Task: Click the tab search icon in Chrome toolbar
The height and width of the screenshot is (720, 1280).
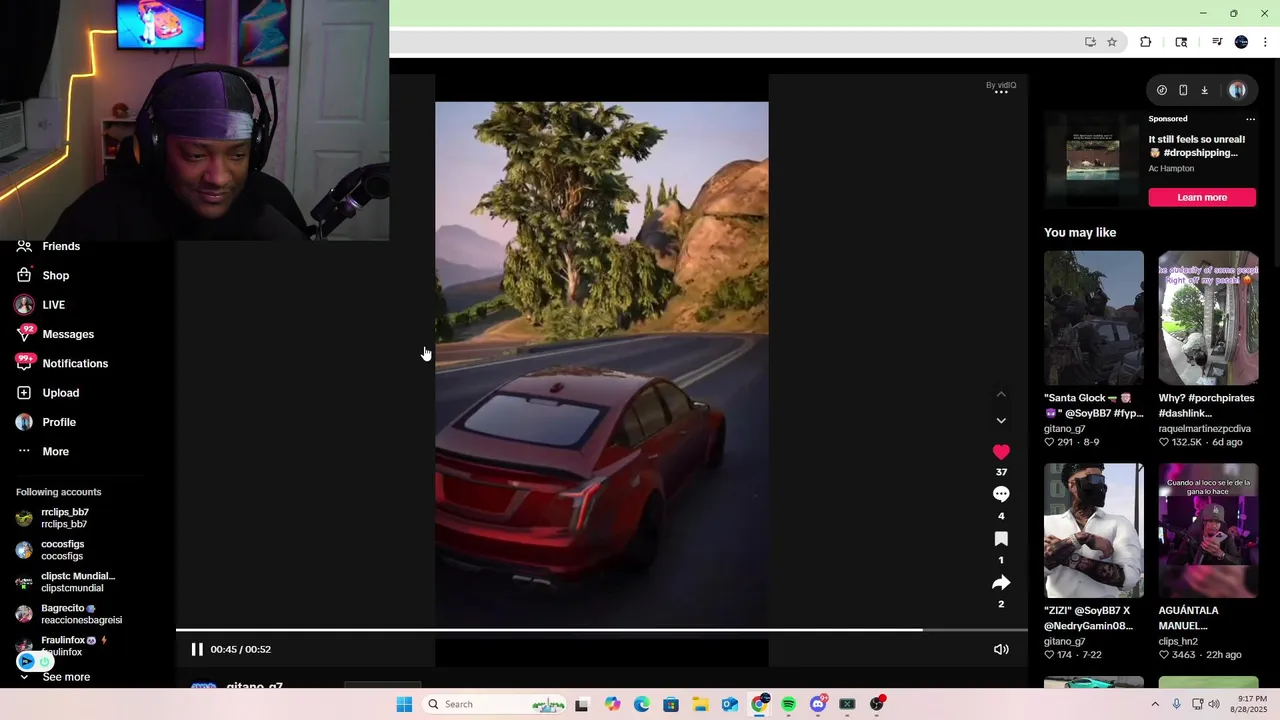Action: click(x=1181, y=42)
